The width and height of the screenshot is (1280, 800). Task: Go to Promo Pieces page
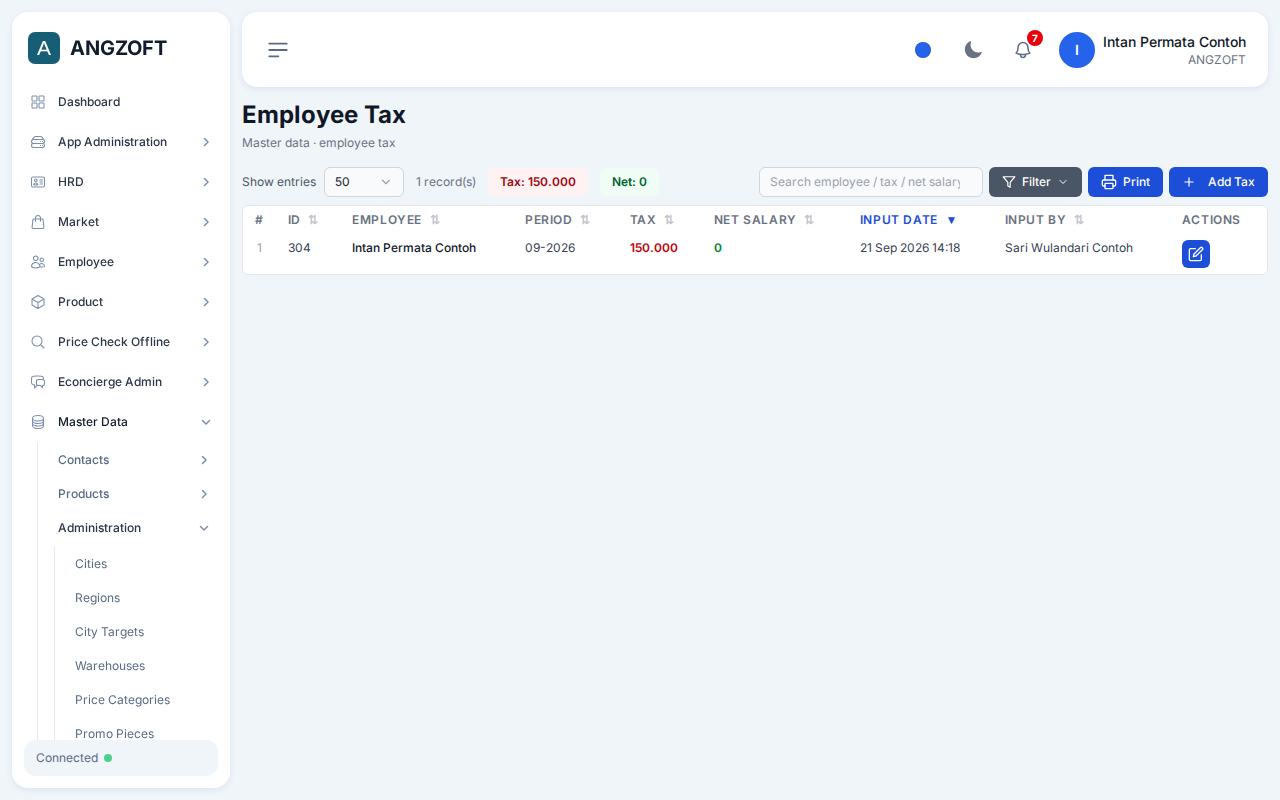pos(114,733)
